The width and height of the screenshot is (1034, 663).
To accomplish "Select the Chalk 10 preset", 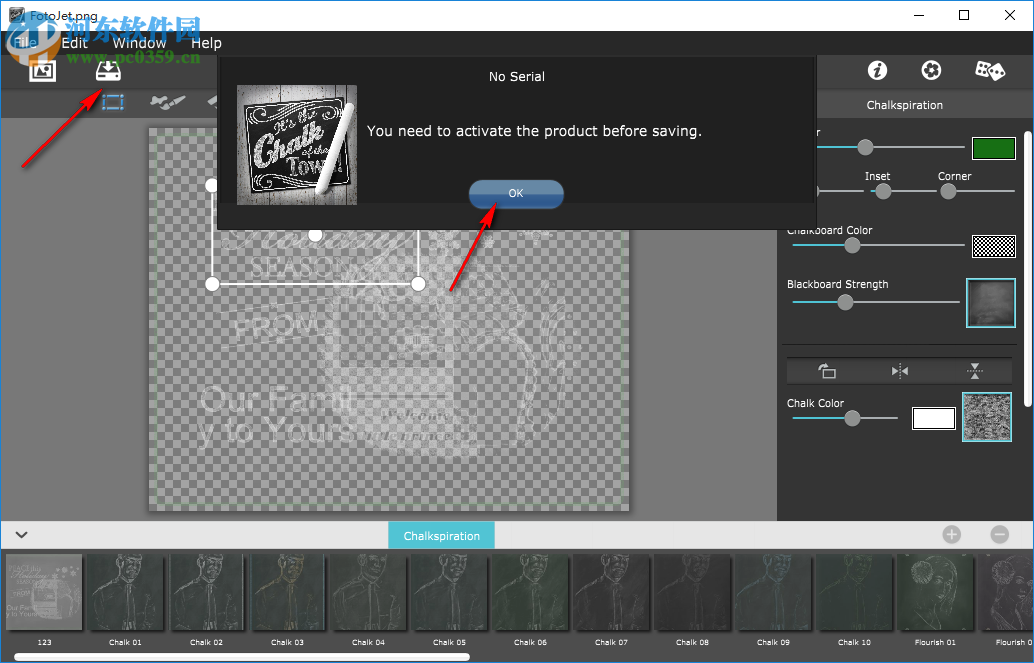I will (854, 592).
